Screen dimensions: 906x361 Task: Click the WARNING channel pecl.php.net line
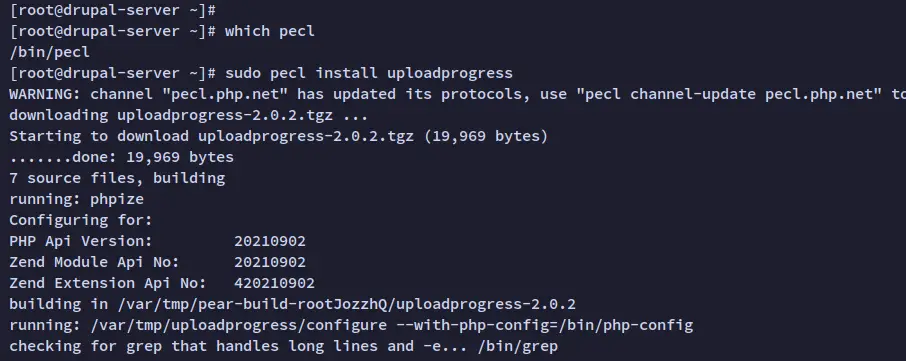pos(458,94)
